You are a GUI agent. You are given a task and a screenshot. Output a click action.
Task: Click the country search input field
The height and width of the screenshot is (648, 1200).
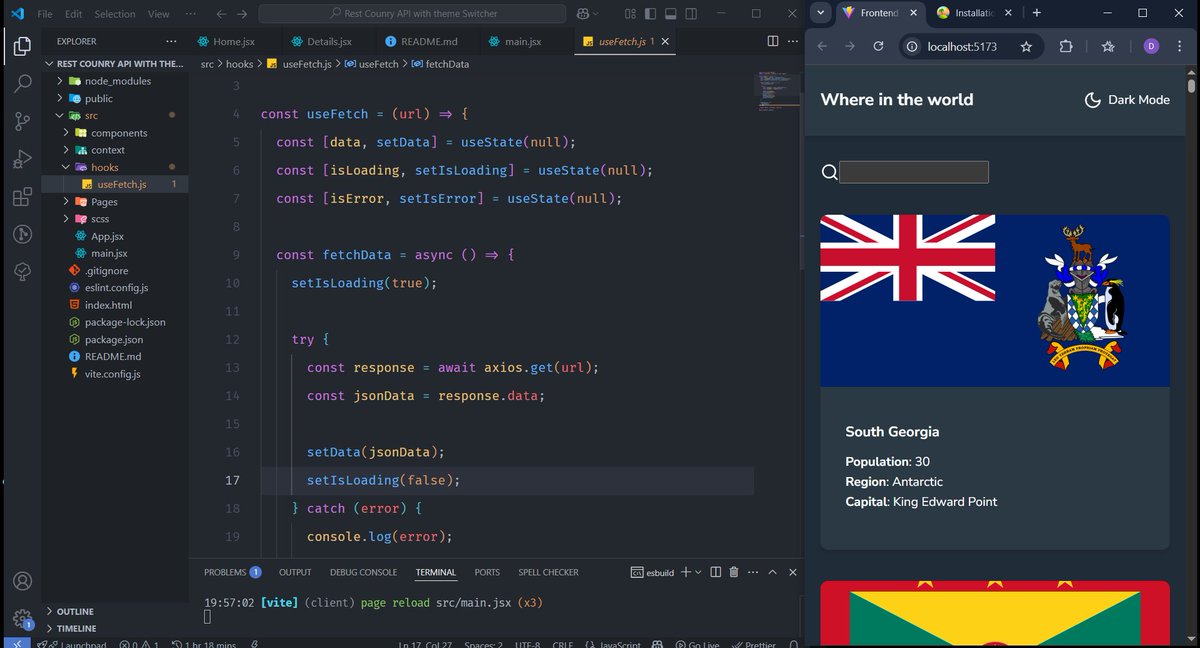912,171
